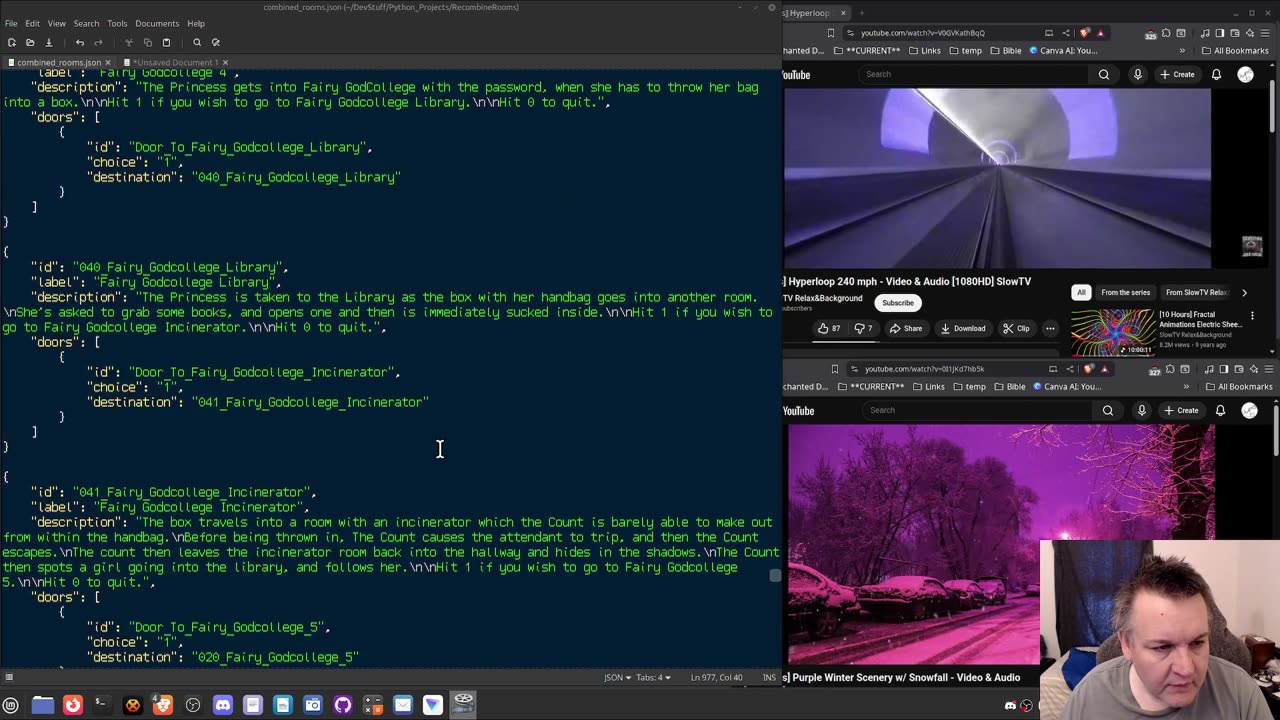The image size is (1280, 720).
Task: Open the system menu on the taskbar
Action: tap(11, 705)
